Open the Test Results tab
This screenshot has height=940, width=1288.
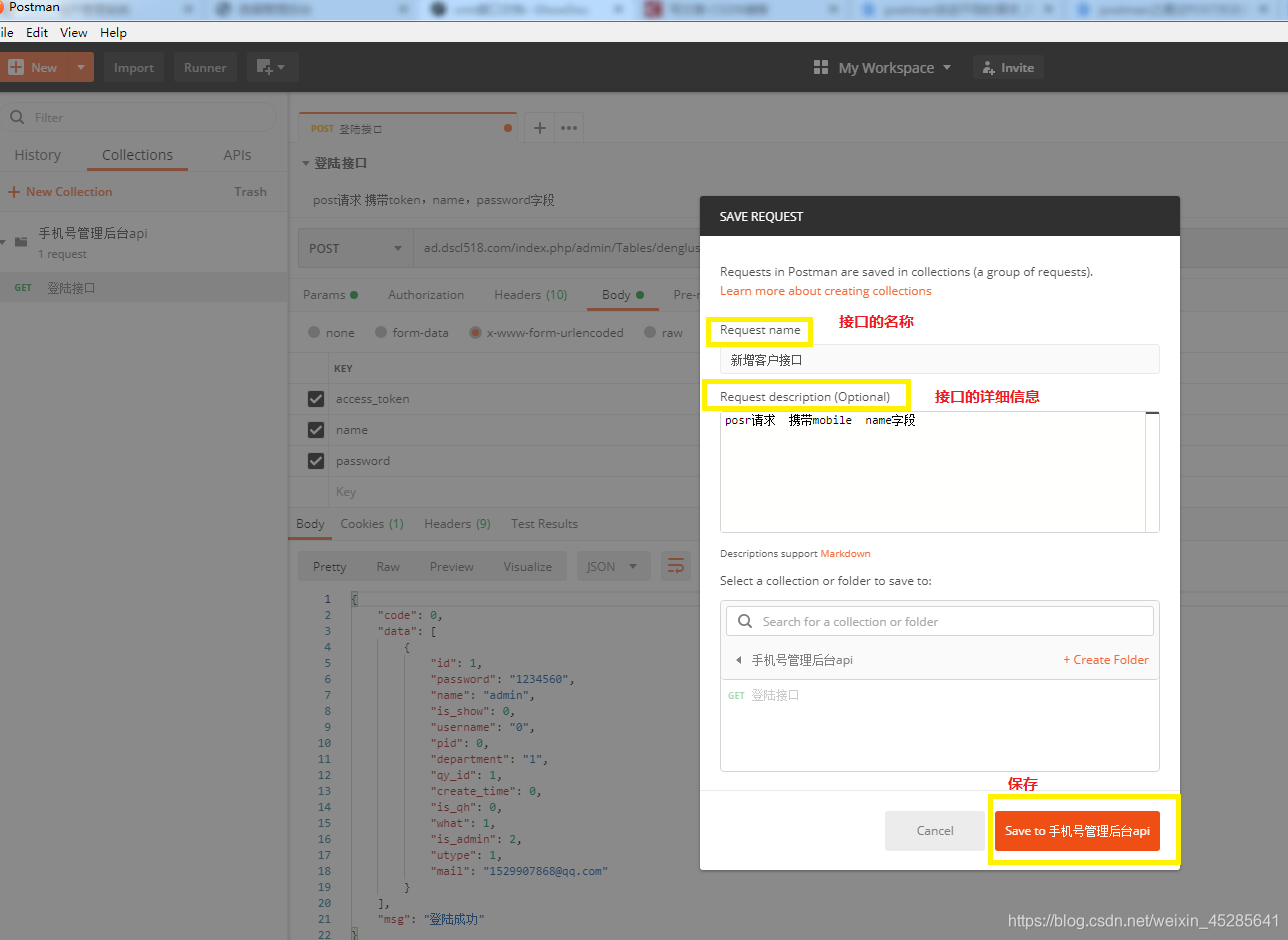pos(544,524)
